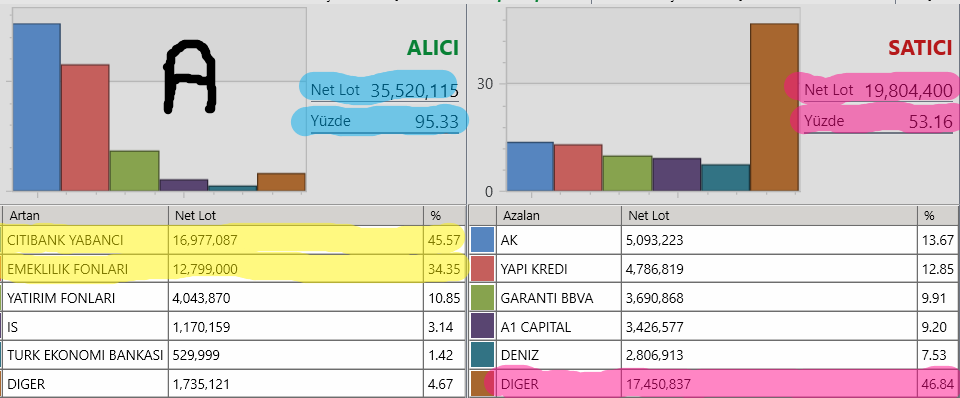
Task: Click the 9.91 percentage cell
Action: click(938, 298)
